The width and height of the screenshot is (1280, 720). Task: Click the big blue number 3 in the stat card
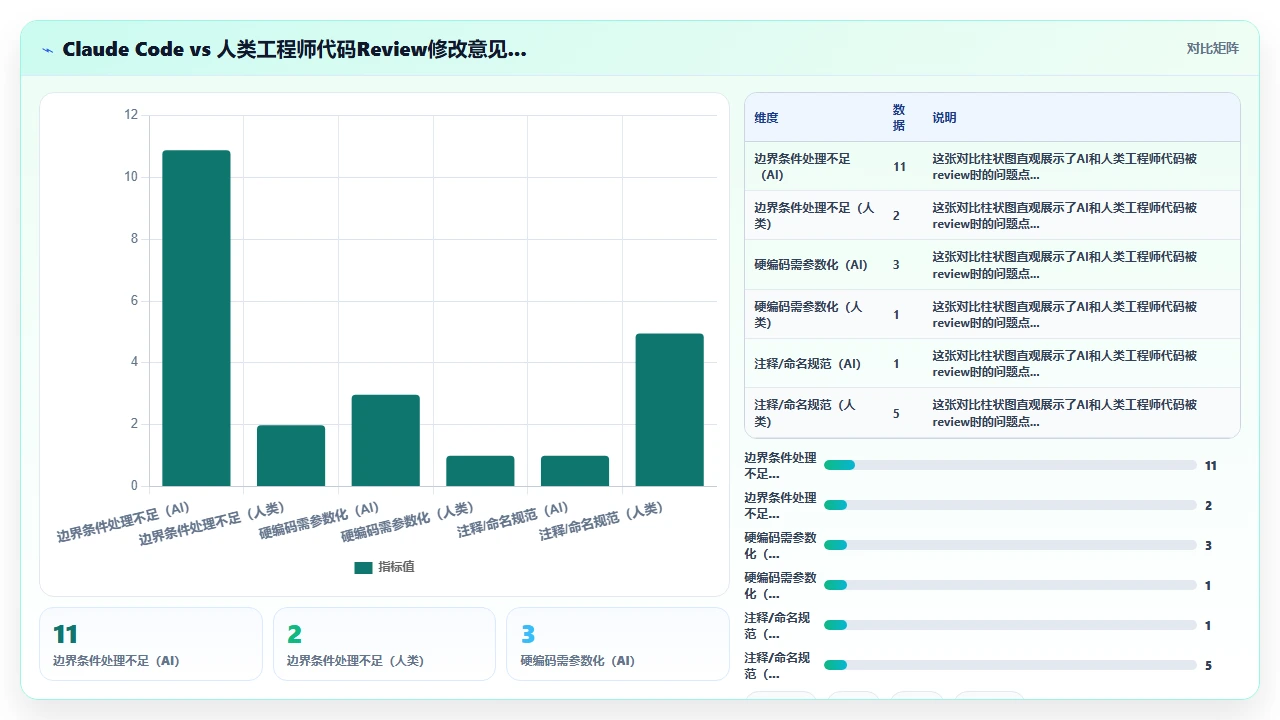[x=528, y=634]
